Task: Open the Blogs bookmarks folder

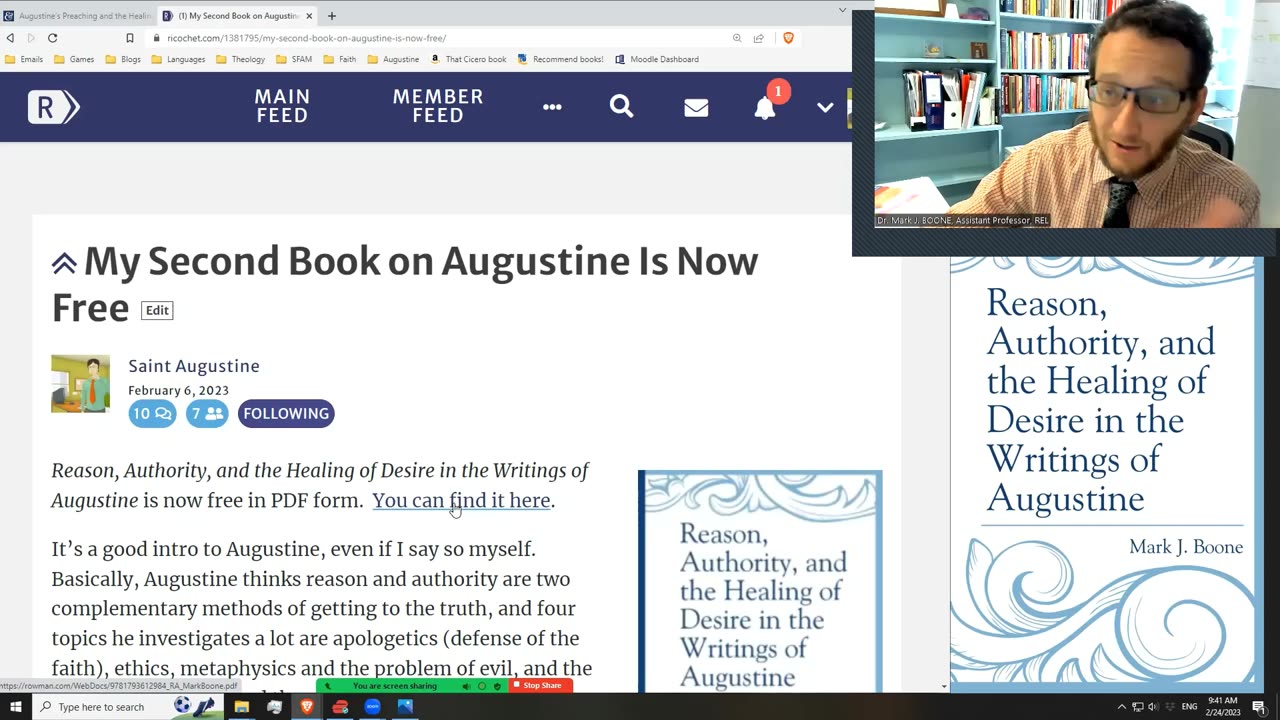Action: [x=123, y=59]
